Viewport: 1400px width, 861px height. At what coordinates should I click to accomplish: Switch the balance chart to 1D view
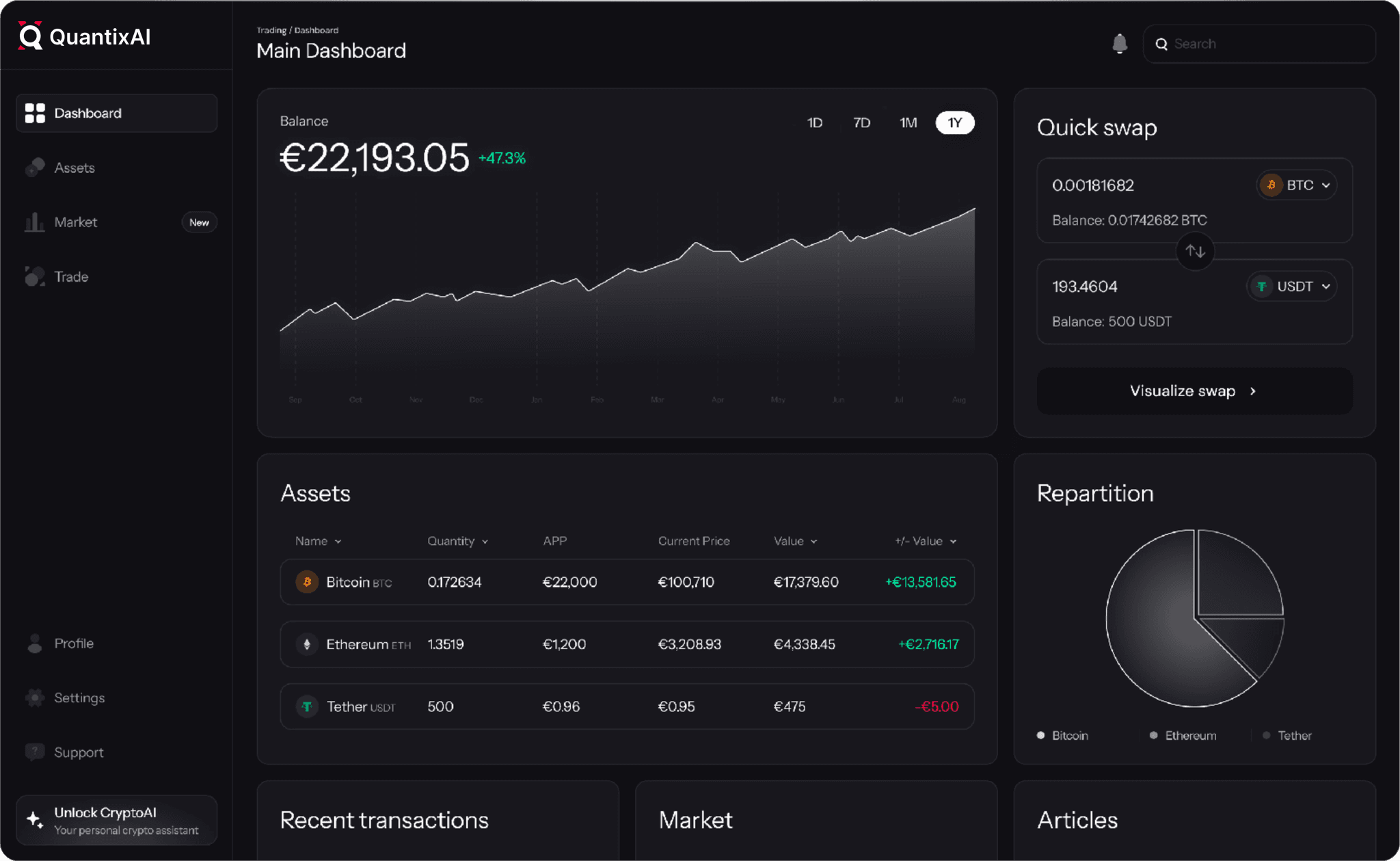click(815, 122)
